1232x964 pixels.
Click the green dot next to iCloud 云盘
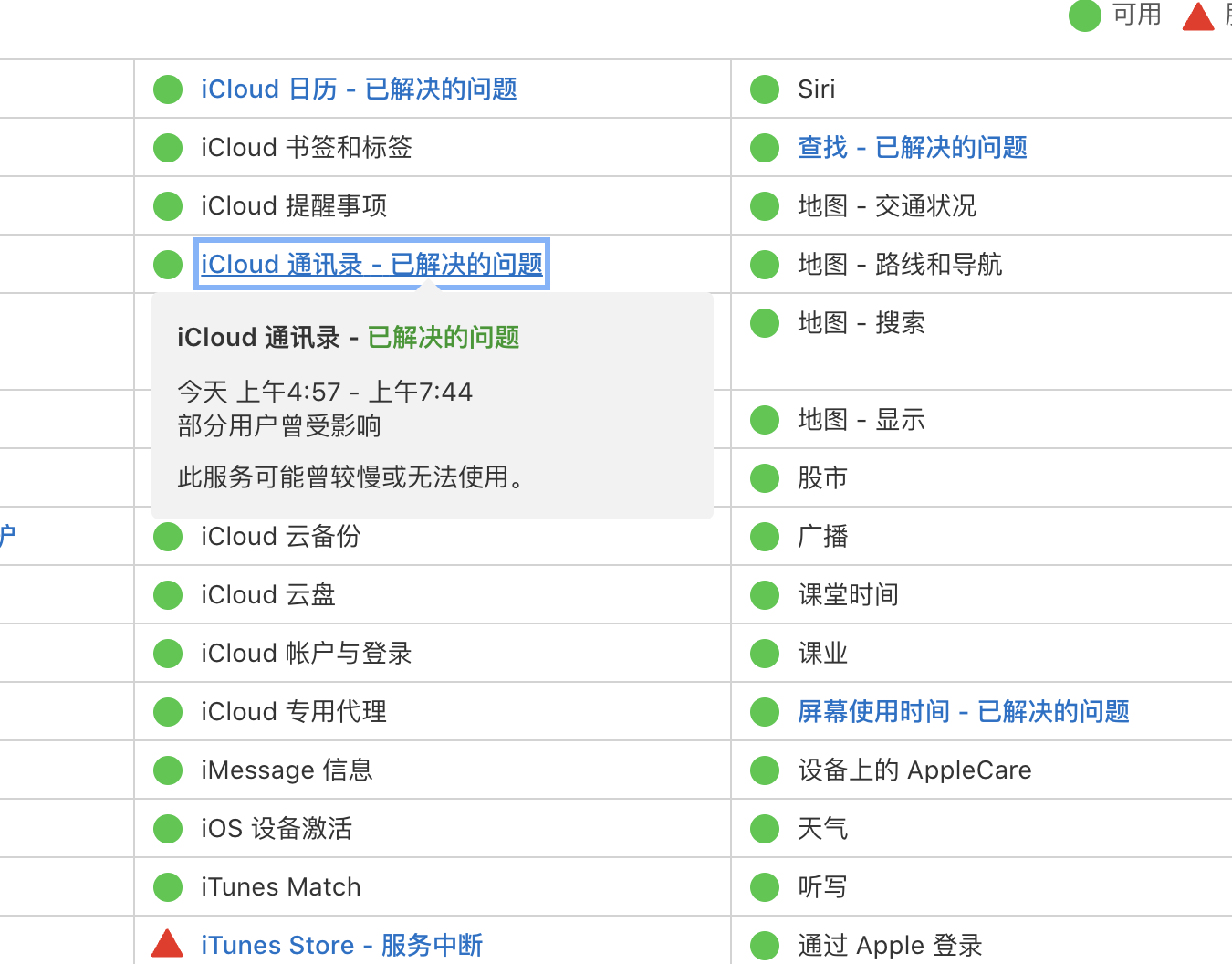point(168,595)
